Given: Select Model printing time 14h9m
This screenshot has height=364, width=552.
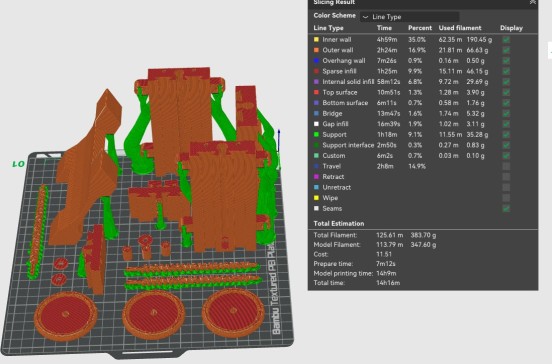Looking at the screenshot, I should (x=386, y=273).
